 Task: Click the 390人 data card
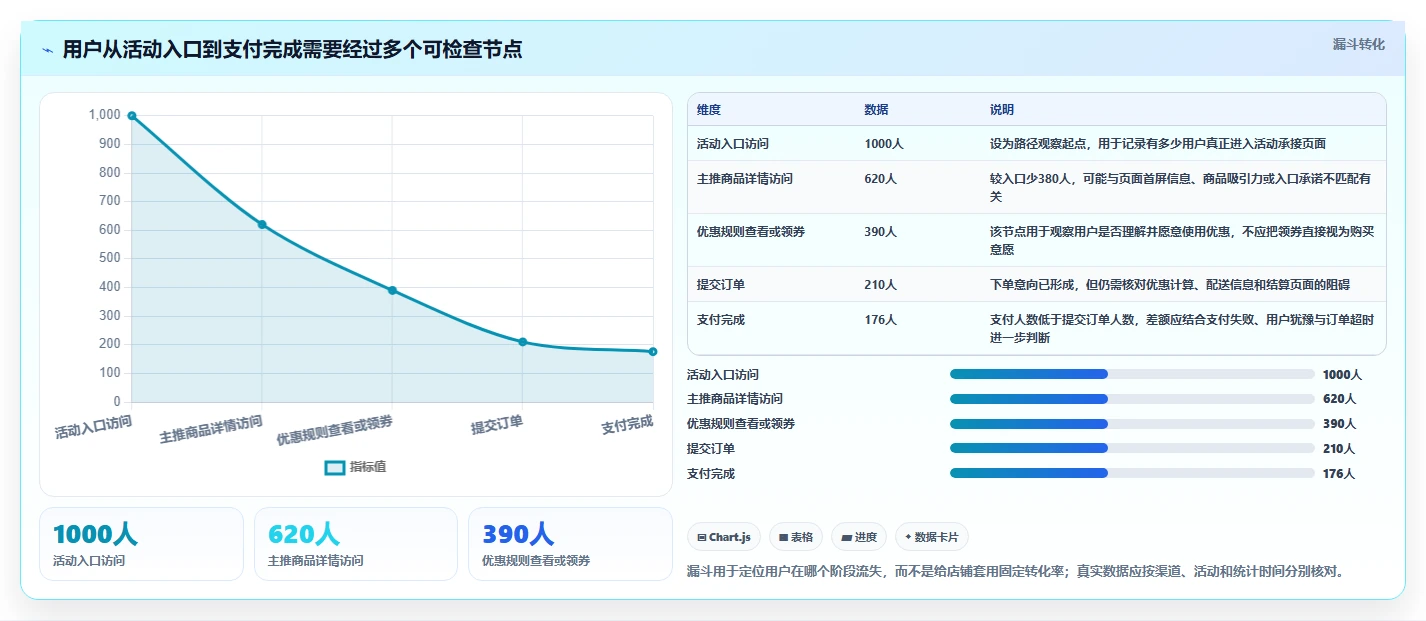click(570, 544)
